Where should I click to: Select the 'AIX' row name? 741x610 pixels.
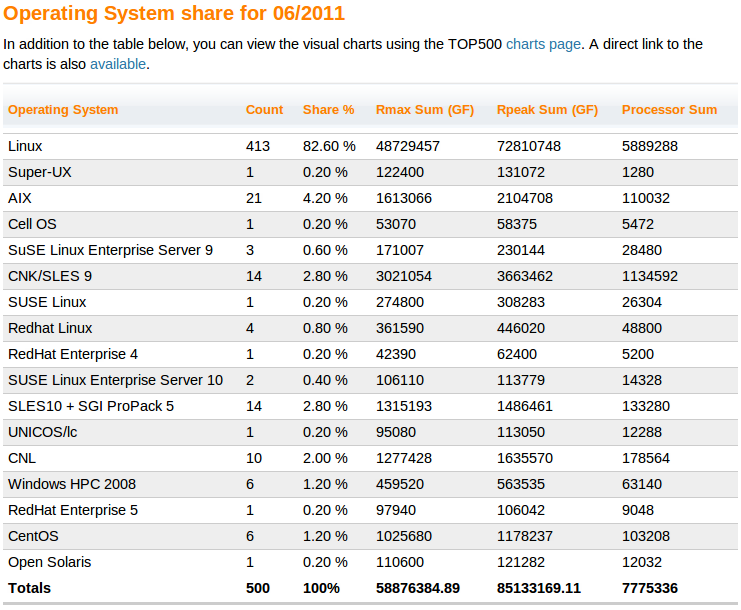20,198
